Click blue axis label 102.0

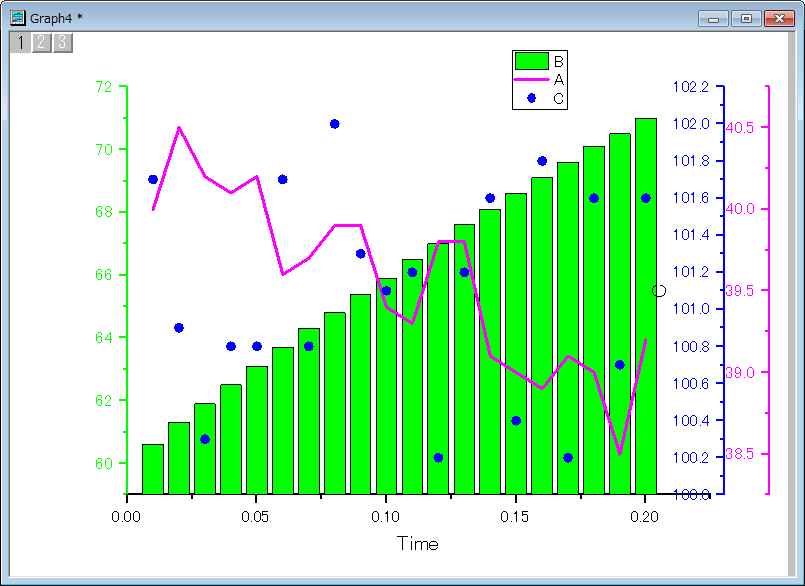[691, 123]
